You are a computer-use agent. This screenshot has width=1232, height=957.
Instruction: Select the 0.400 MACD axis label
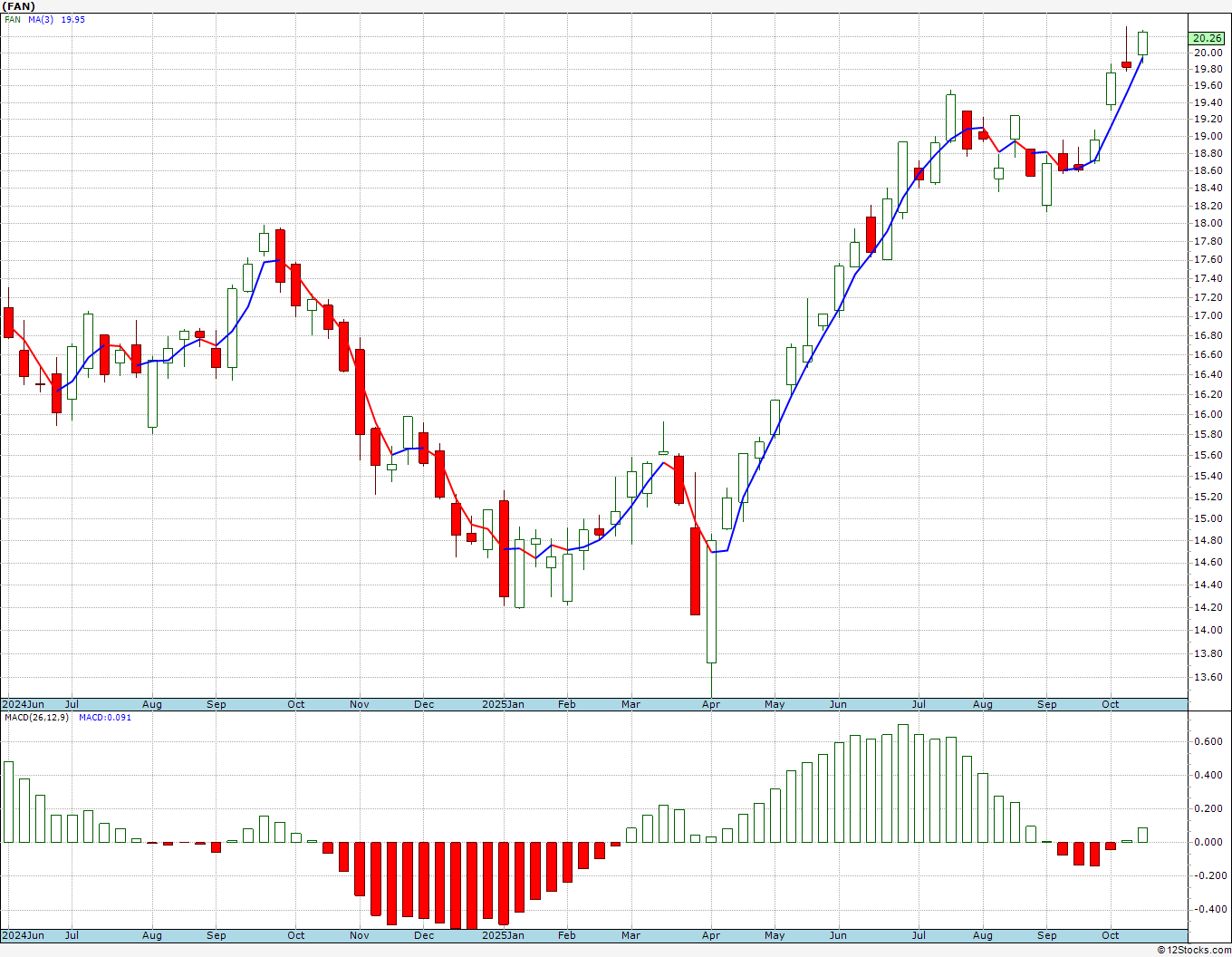(1208, 775)
